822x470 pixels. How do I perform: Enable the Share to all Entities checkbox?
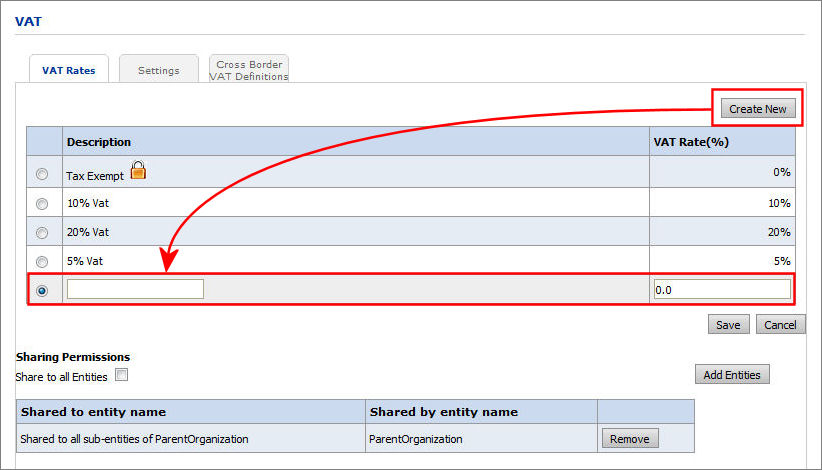point(121,376)
